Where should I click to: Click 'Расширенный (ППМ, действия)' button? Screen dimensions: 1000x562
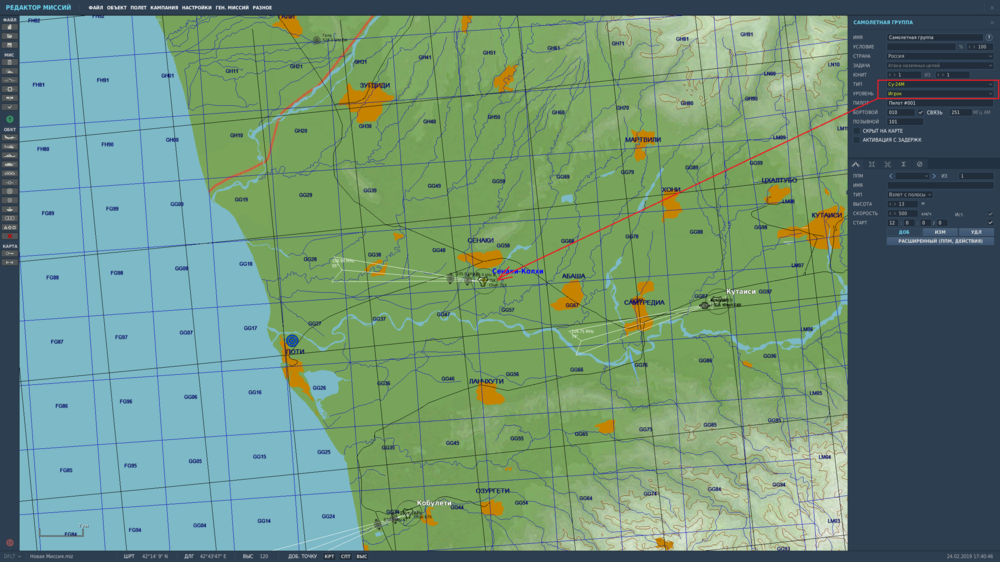coord(939,241)
